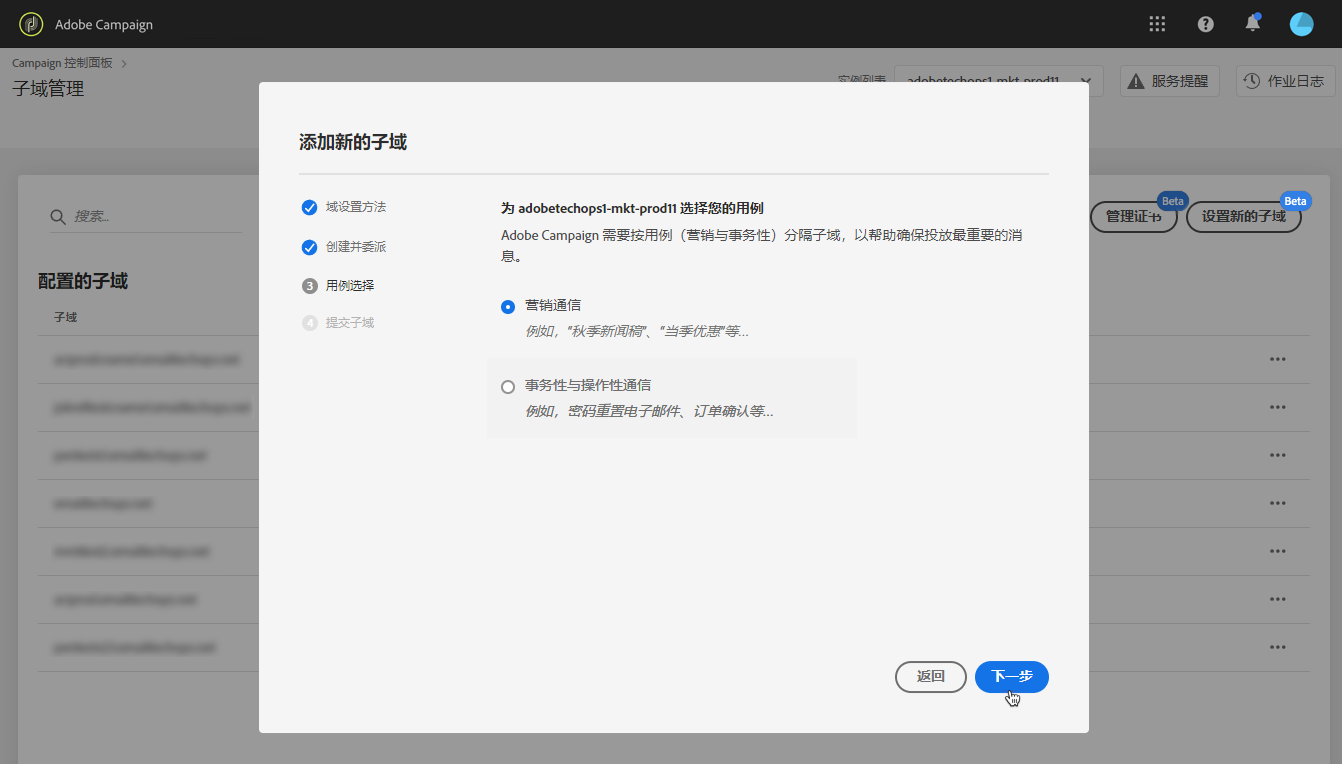Click the 添加新的子域 dialog title
This screenshot has width=1342, height=764.
point(353,142)
